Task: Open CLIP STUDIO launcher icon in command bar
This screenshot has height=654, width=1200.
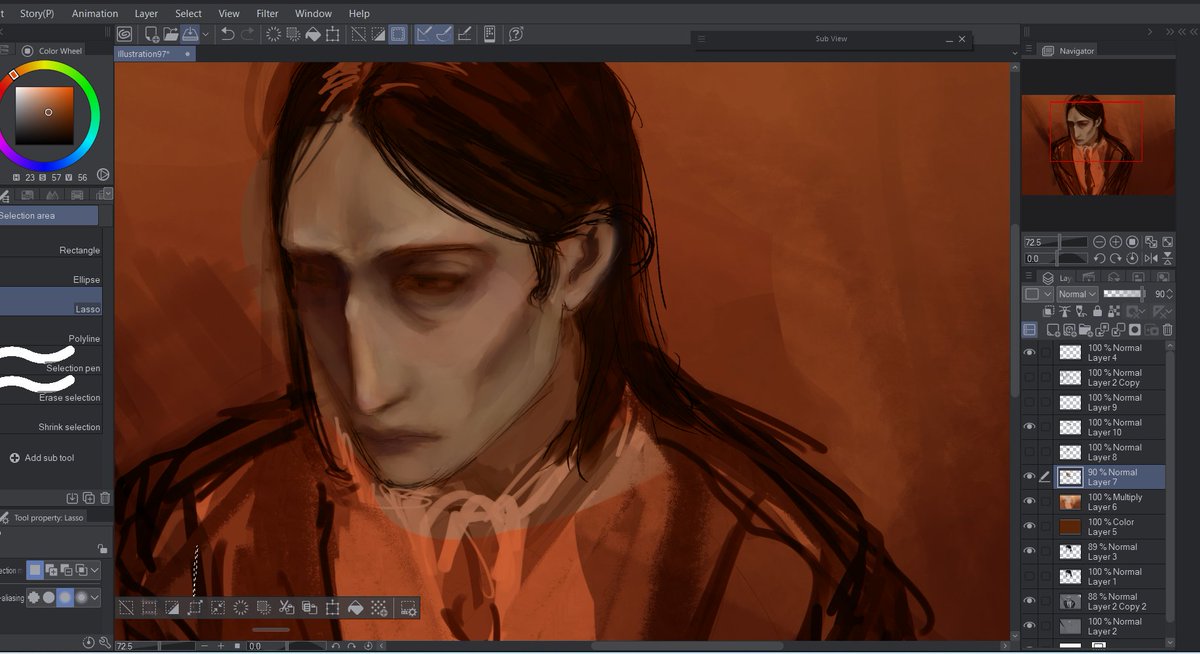Action: (124, 34)
